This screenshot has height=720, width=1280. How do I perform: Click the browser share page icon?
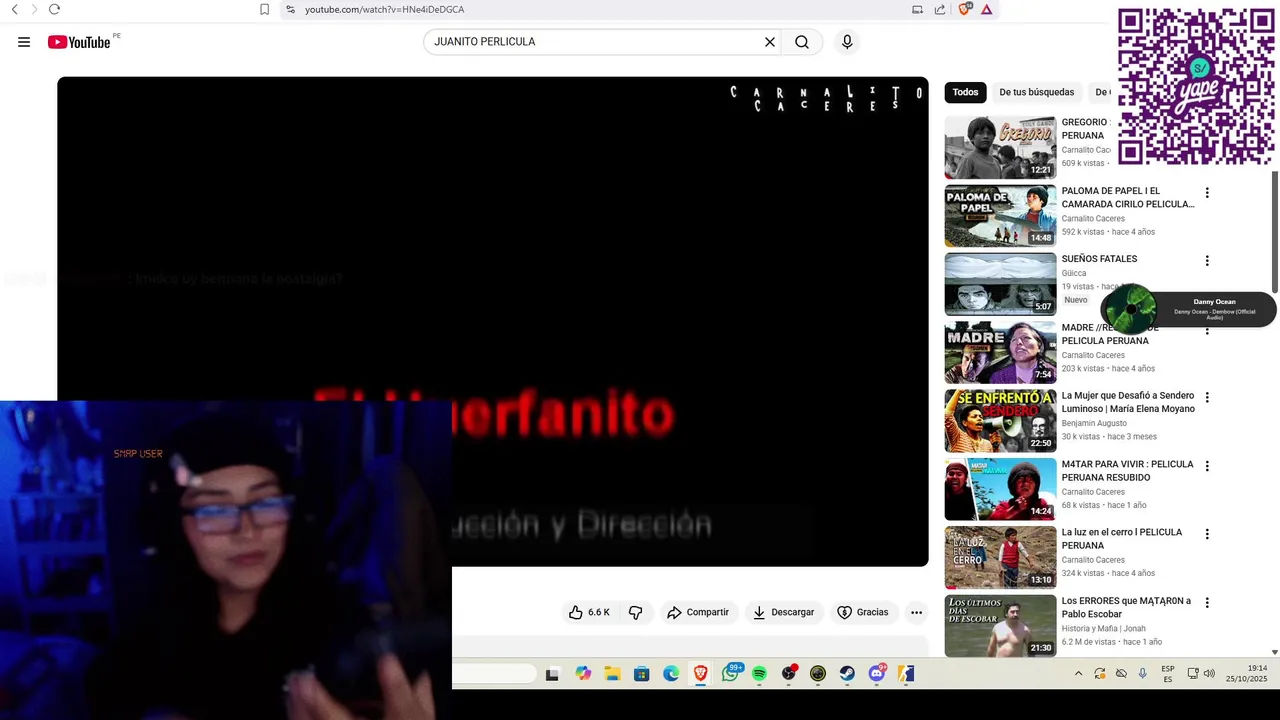(x=940, y=9)
